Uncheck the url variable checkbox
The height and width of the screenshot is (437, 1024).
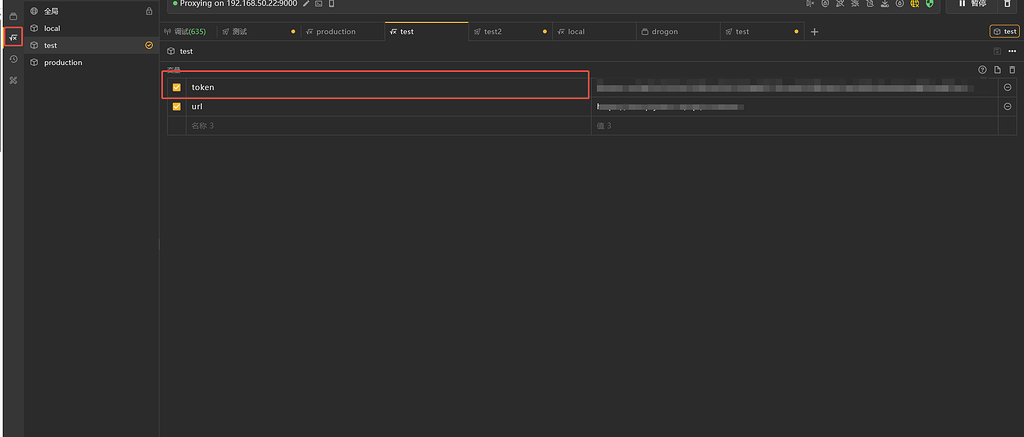tap(176, 106)
